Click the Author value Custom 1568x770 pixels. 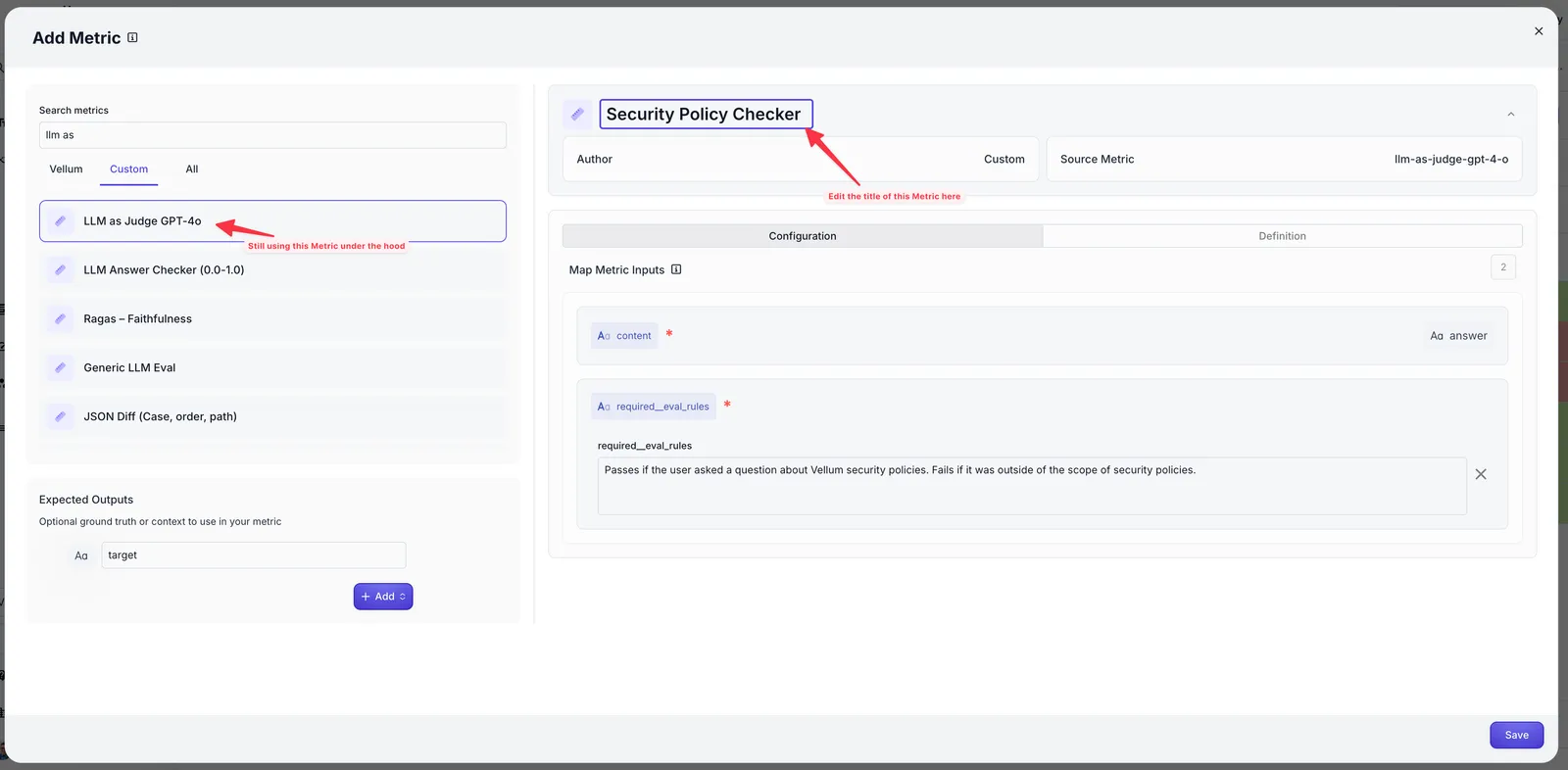coord(1004,160)
